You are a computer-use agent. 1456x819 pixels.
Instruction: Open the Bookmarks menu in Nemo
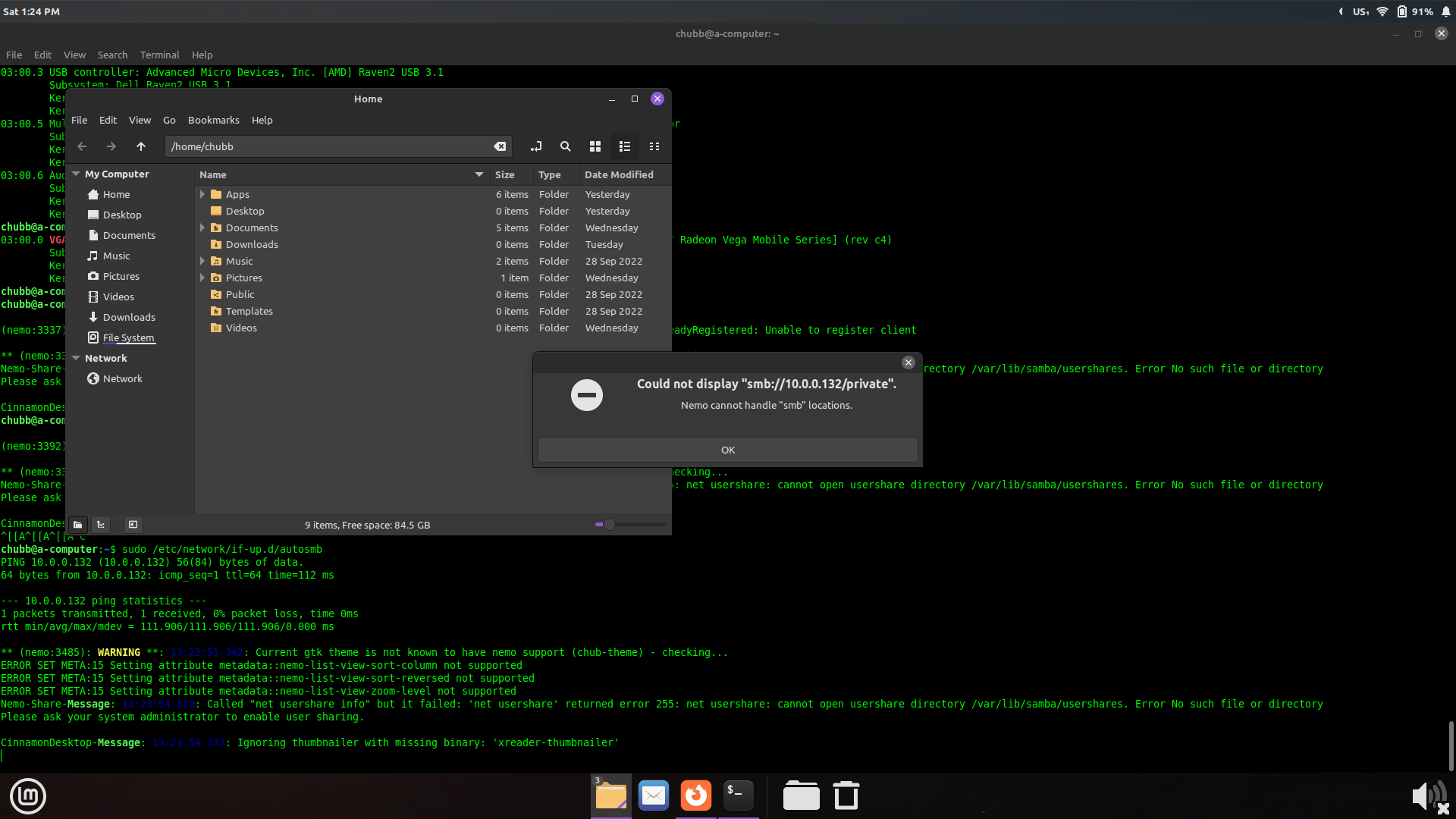213,120
